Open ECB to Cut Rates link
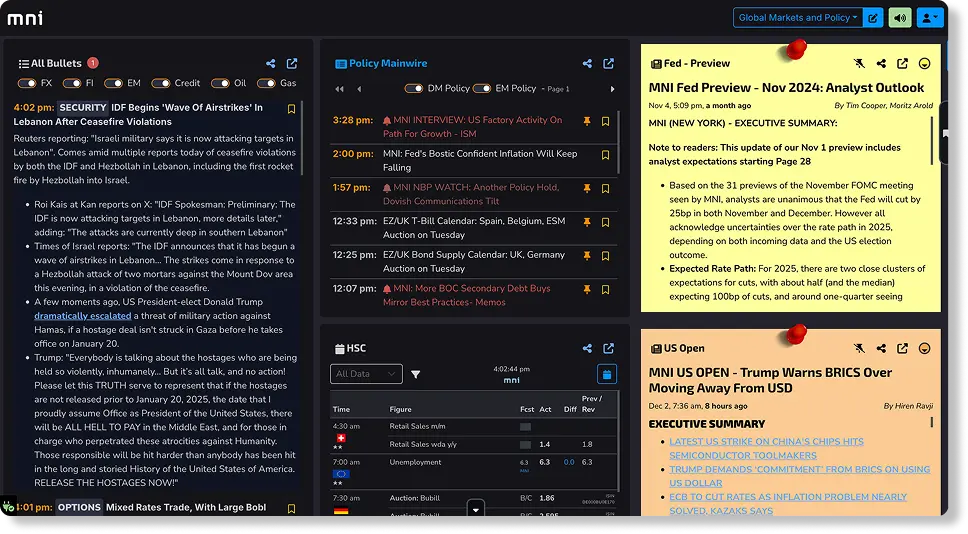Image resolution: width=968 pixels, height=534 pixels. pyautogui.click(x=788, y=504)
